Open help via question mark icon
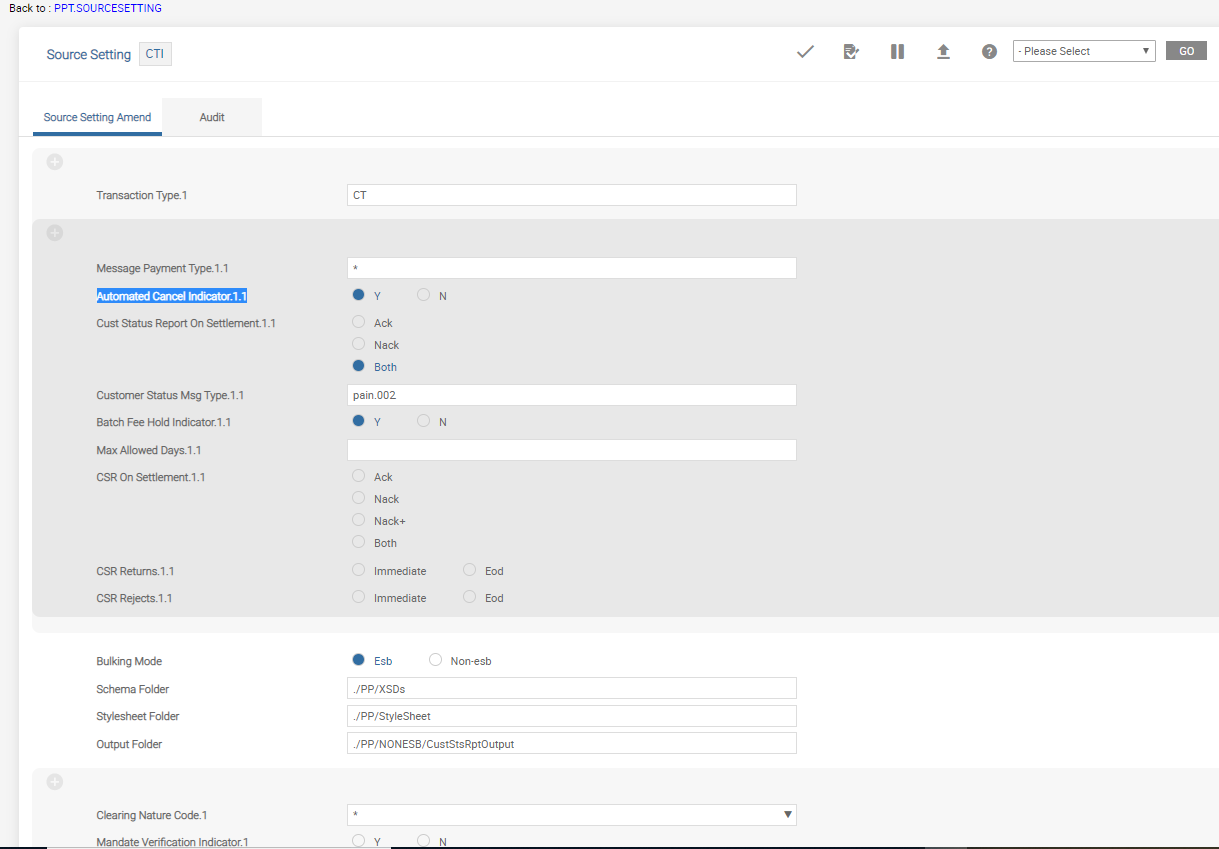The image size is (1219, 849). click(989, 52)
